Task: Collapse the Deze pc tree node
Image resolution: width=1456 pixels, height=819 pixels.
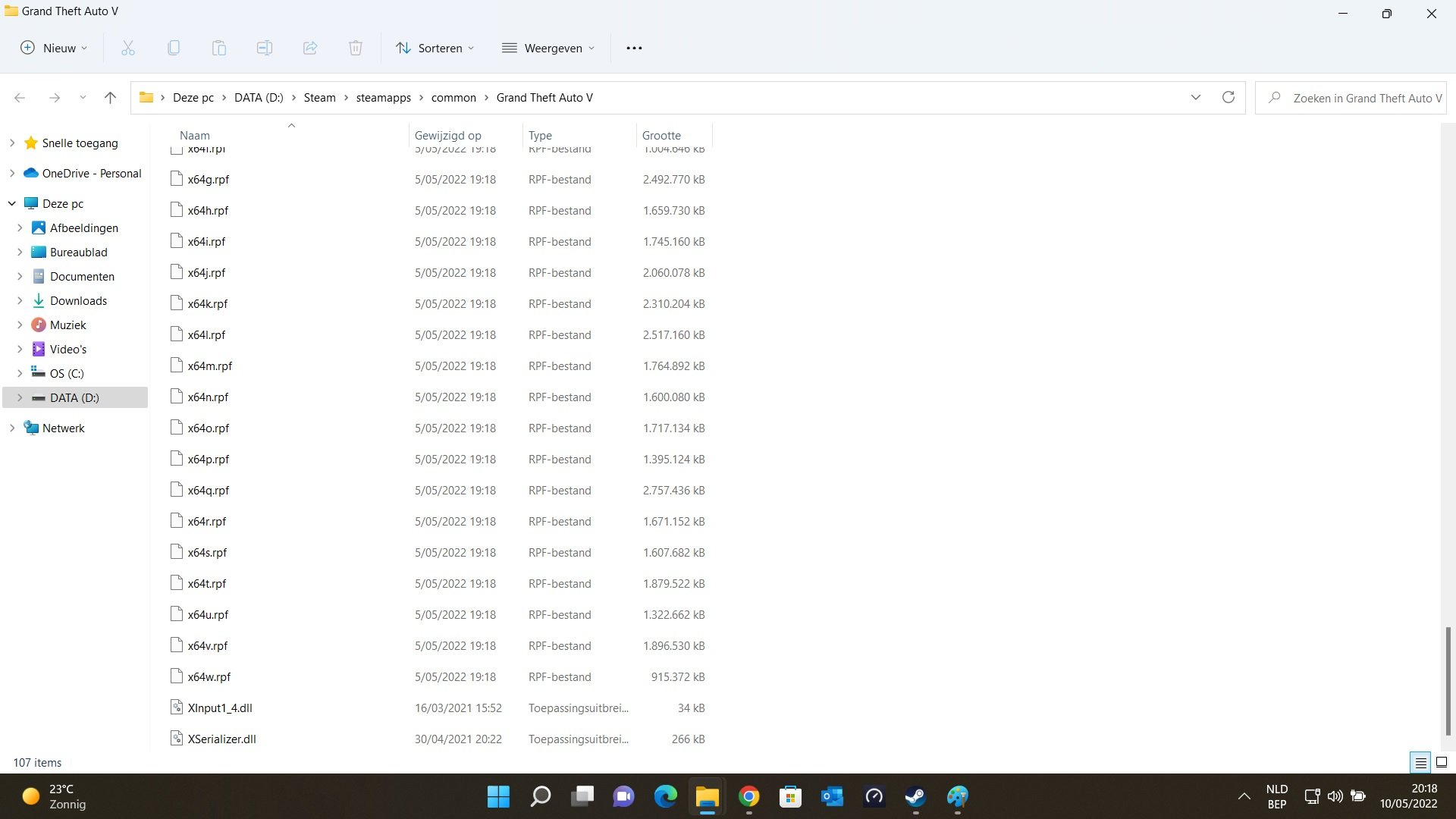Action: click(x=12, y=203)
